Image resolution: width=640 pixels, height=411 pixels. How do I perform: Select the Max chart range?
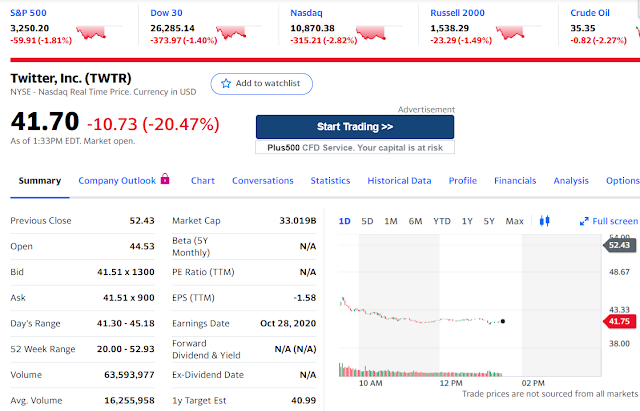[x=514, y=221]
